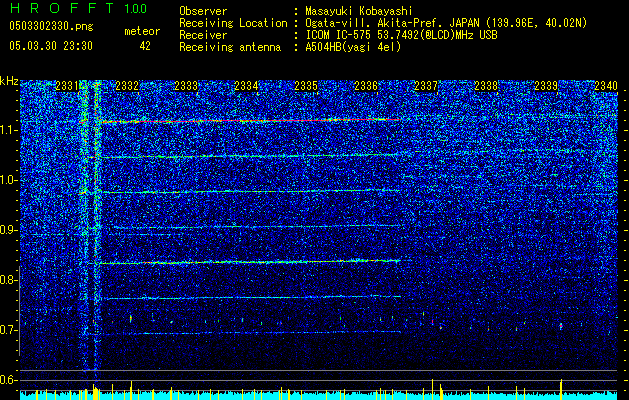Click the 1.1 kHz axis label
629x400 pixels.
(8, 130)
